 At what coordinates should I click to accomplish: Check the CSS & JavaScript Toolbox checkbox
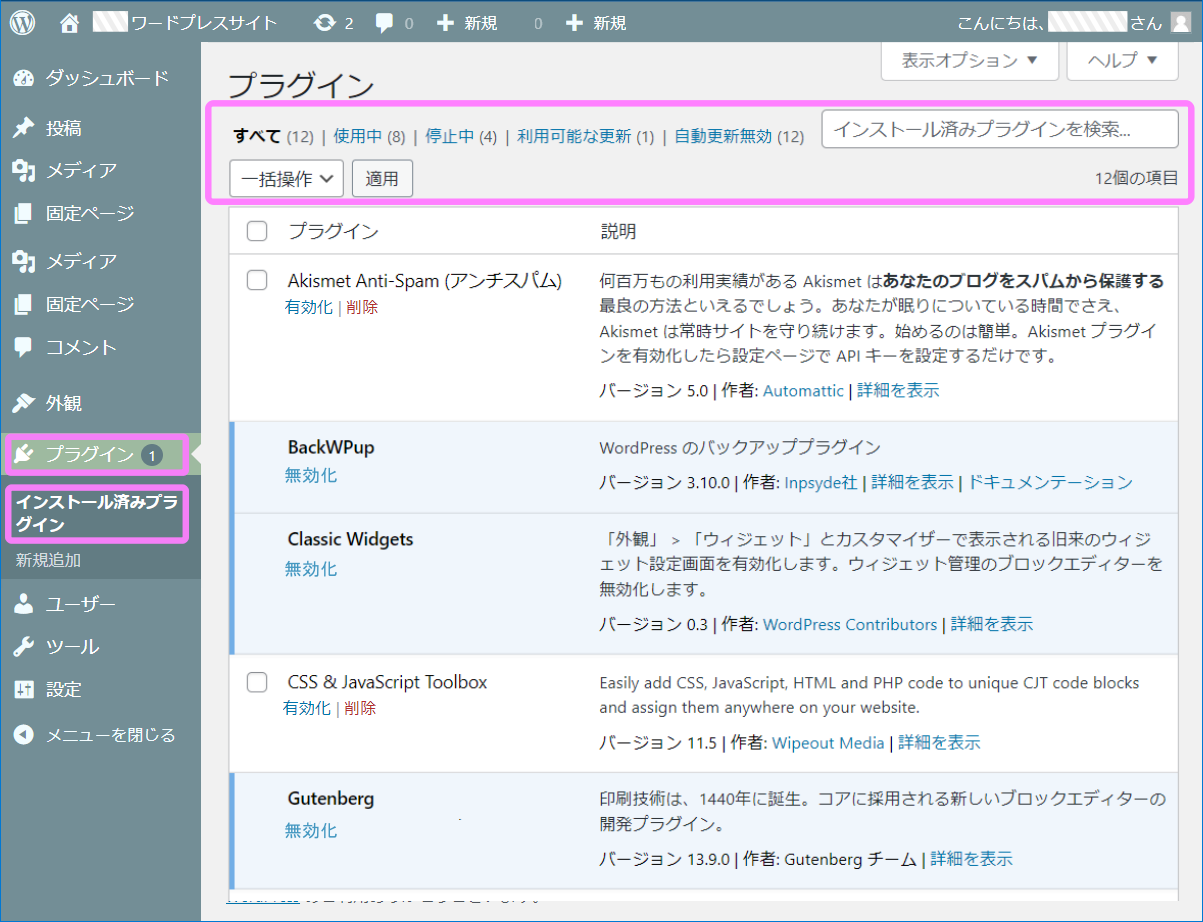[256, 682]
